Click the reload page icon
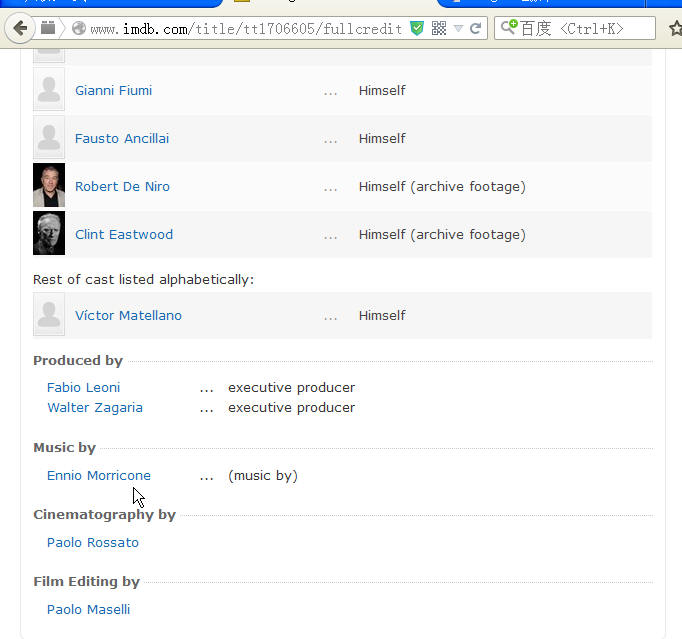682x639 pixels. [475, 29]
